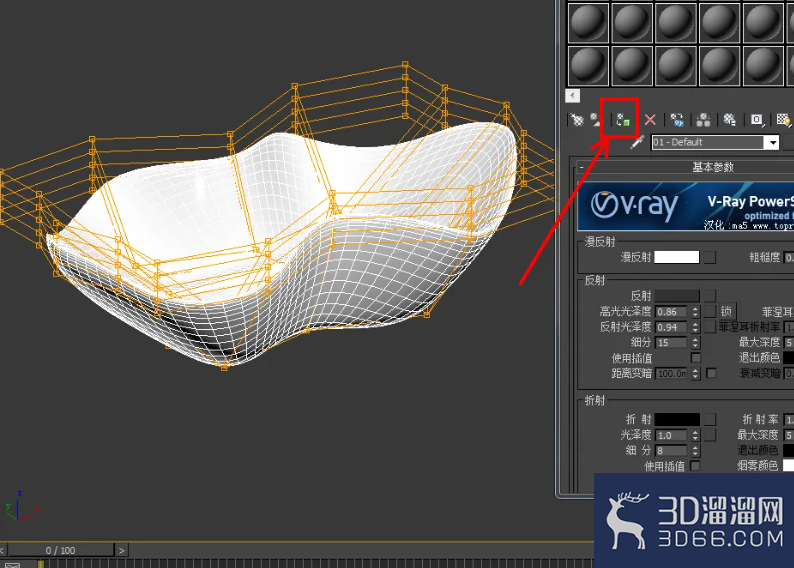Click the Get Material icon
Image resolution: width=794 pixels, height=568 pixels.
click(577, 120)
